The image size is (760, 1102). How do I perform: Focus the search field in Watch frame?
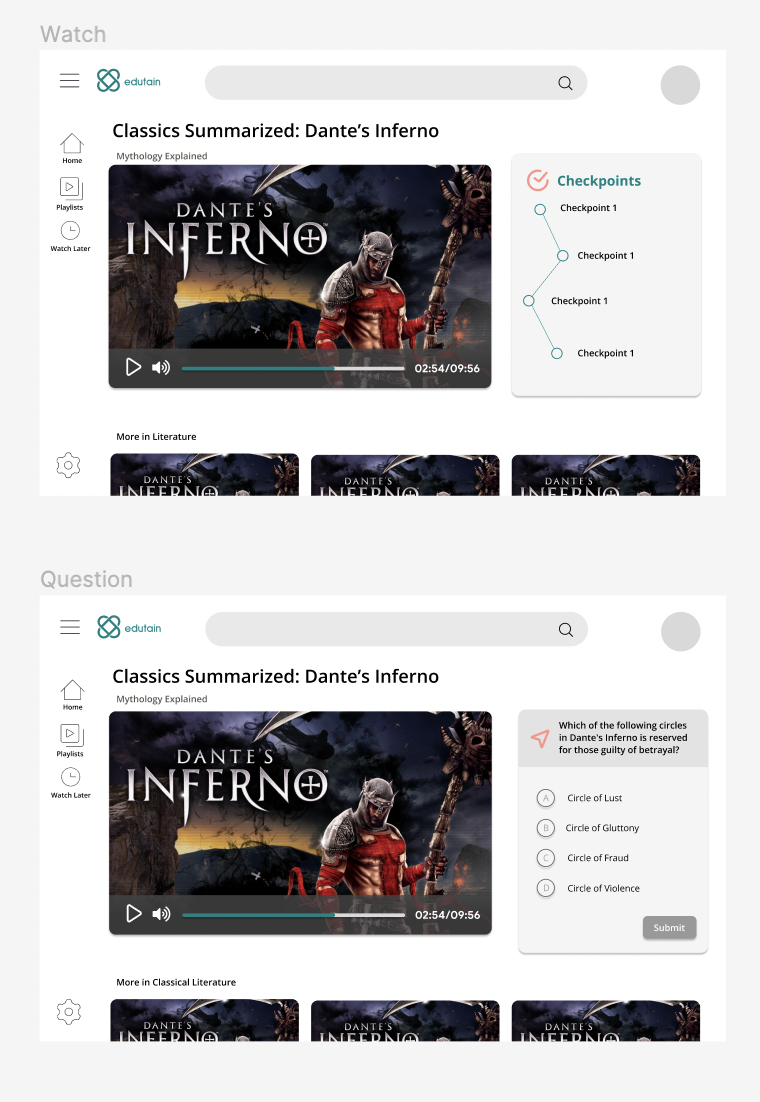coord(396,83)
